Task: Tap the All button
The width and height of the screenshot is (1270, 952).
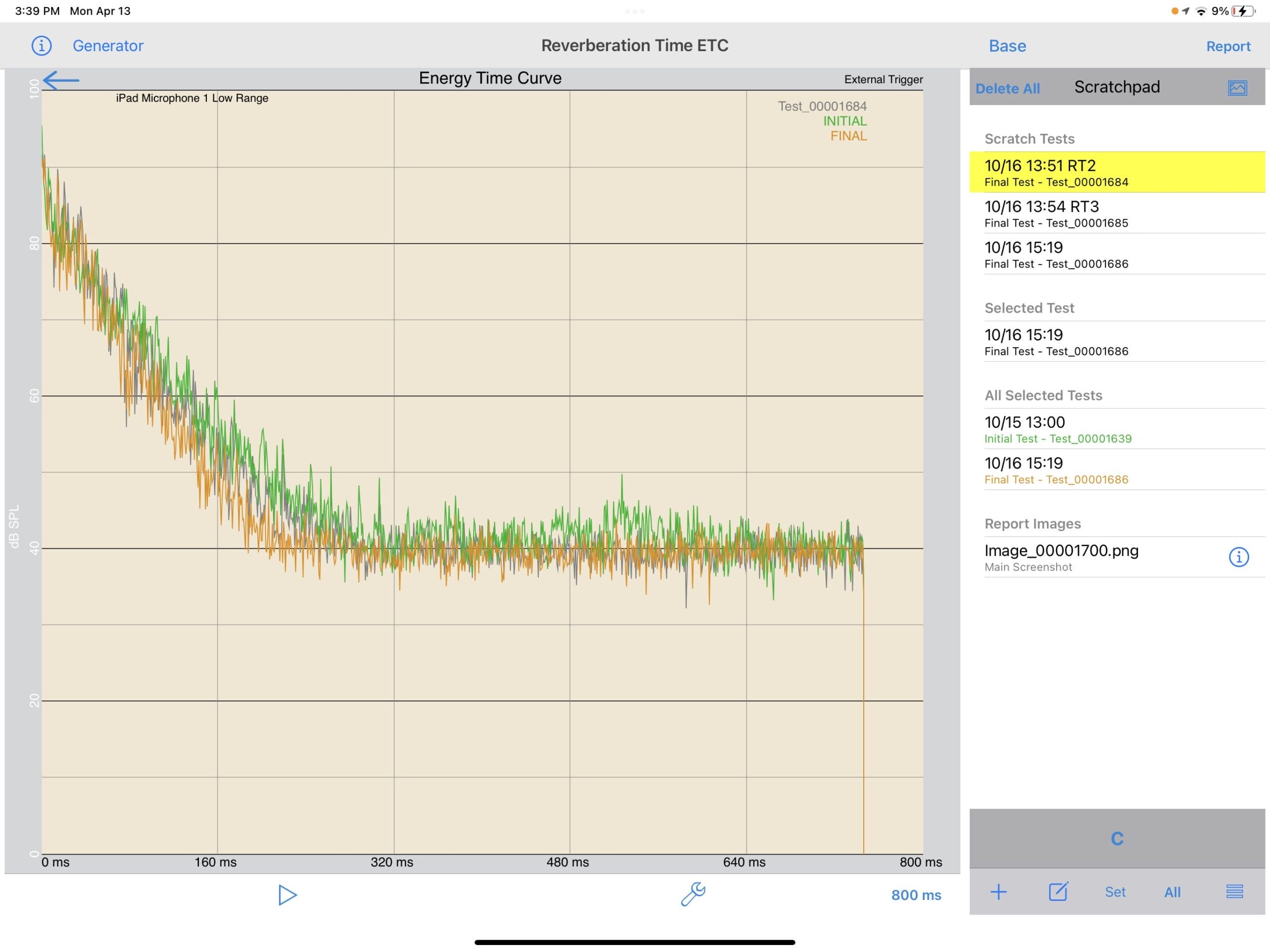Action: [x=1172, y=891]
